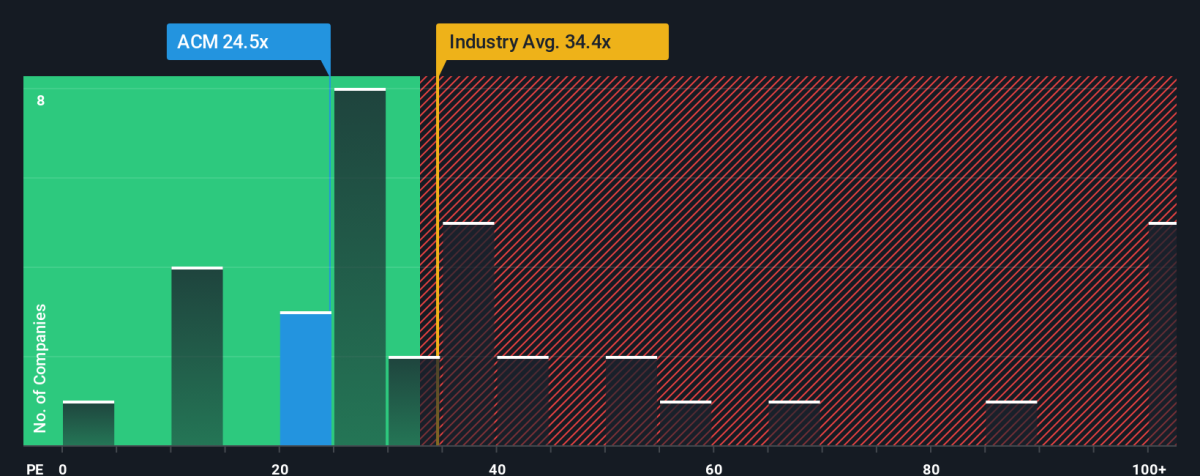Select the blue ACM highlighted bar
Viewport: 1200px width, 476px height.
tap(305, 379)
